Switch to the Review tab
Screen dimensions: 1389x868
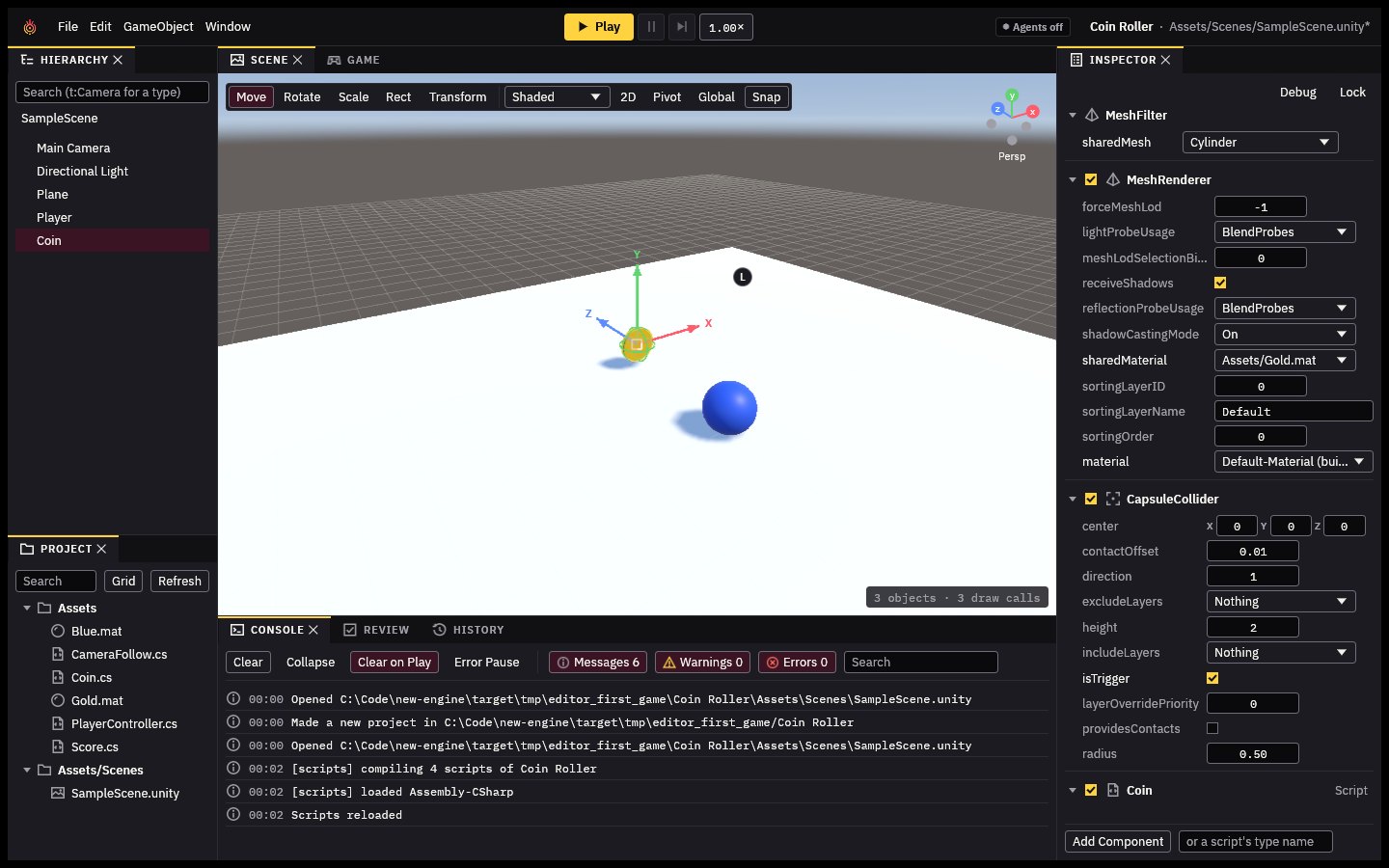tap(377, 630)
